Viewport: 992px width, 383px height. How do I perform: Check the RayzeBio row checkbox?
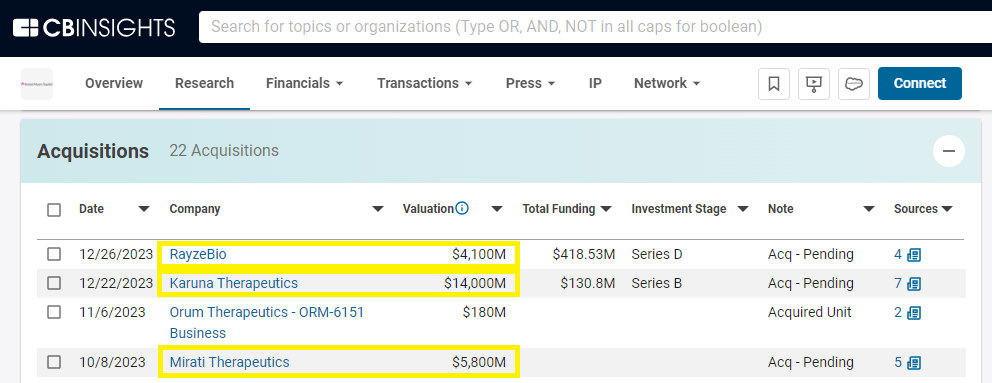54,254
